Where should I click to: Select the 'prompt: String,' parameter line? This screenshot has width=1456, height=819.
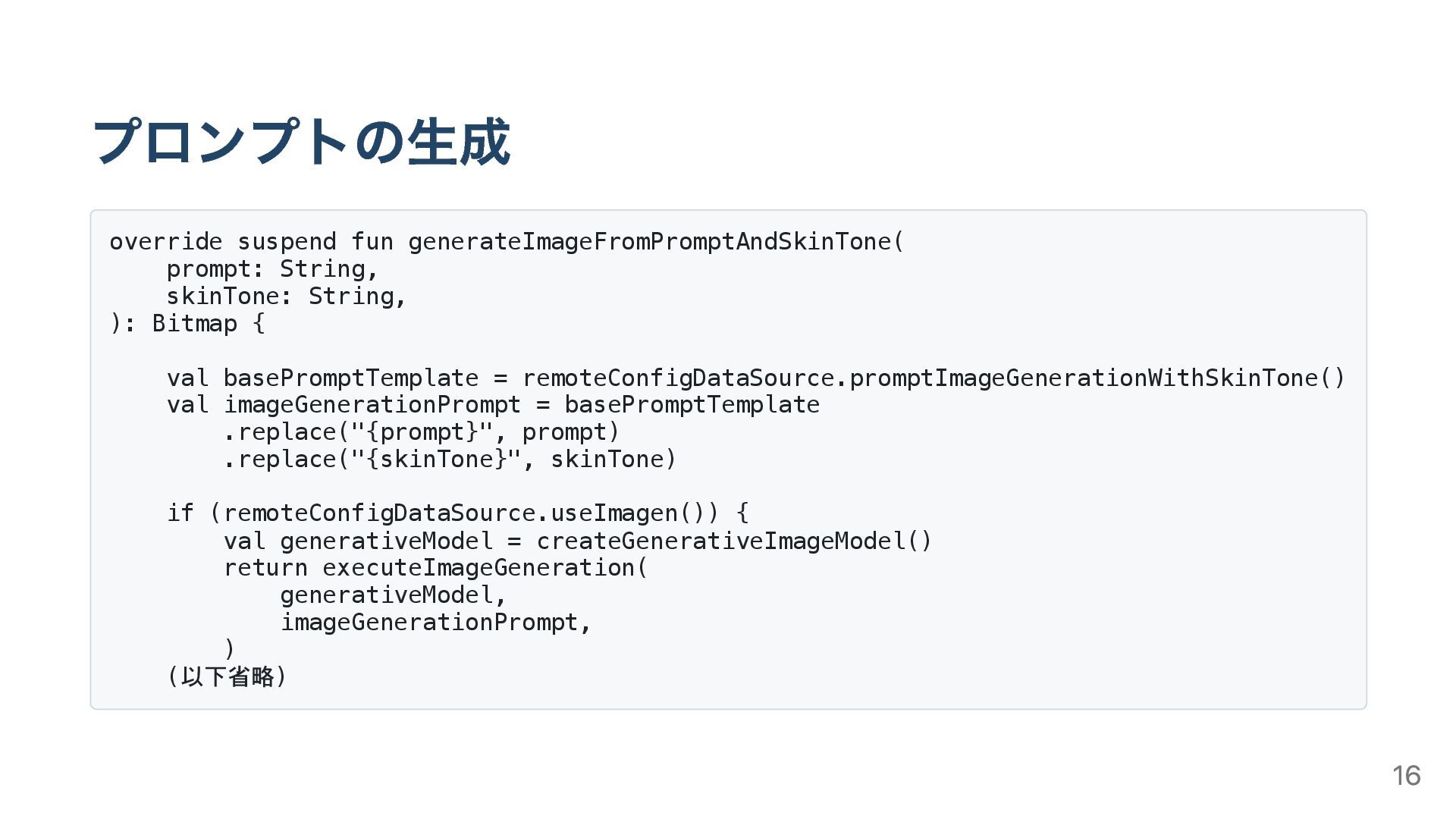tap(272, 269)
